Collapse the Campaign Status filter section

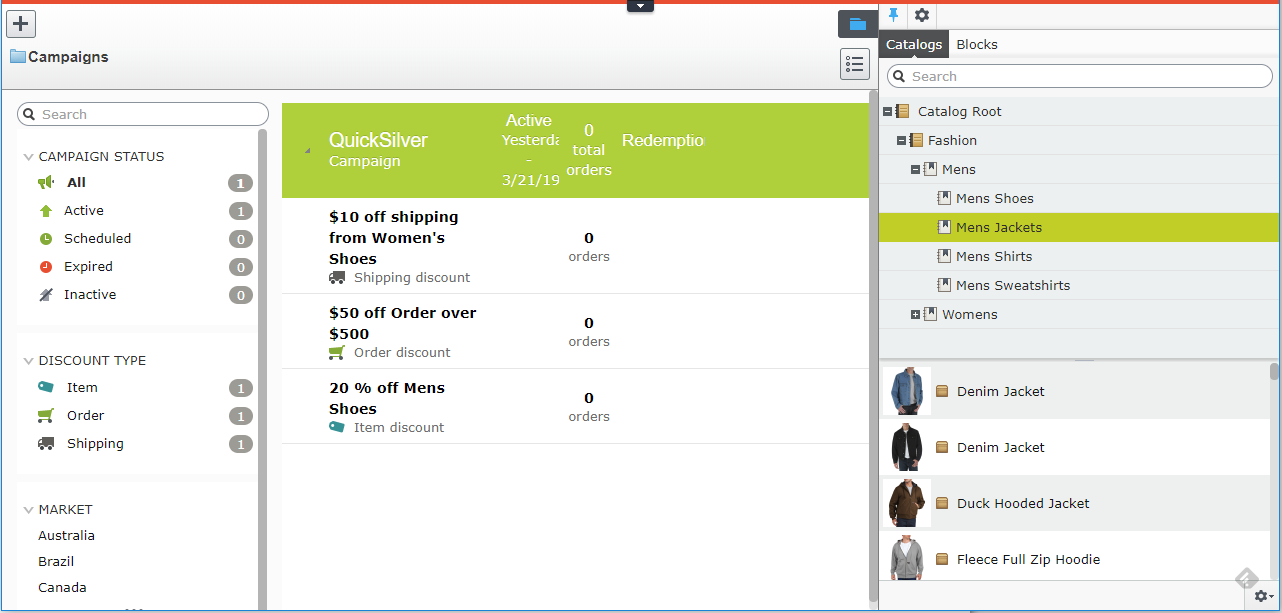click(28, 157)
